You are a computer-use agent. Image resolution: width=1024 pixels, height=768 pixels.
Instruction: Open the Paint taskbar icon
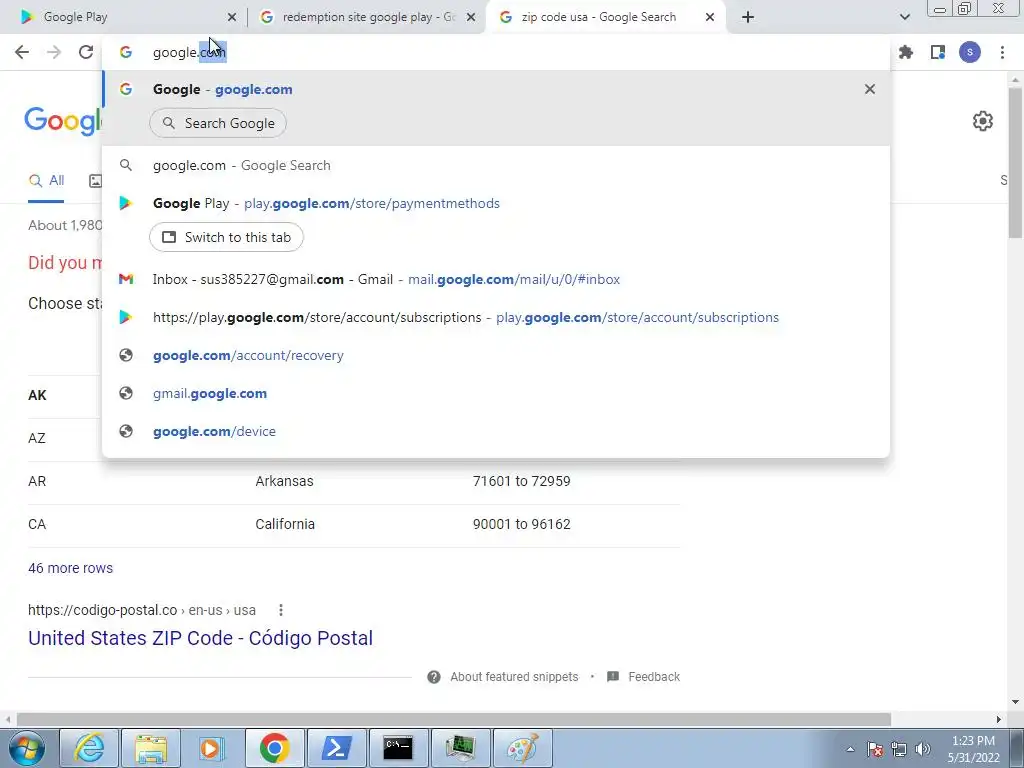(522, 748)
